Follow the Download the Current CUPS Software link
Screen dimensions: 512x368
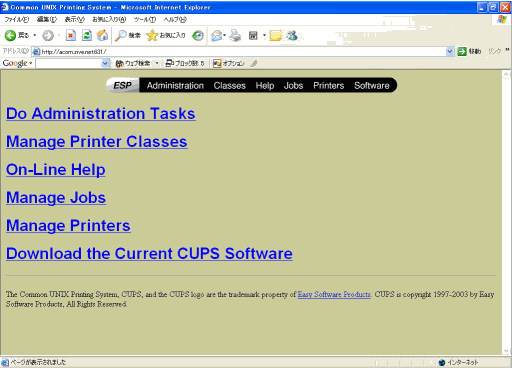(x=149, y=254)
